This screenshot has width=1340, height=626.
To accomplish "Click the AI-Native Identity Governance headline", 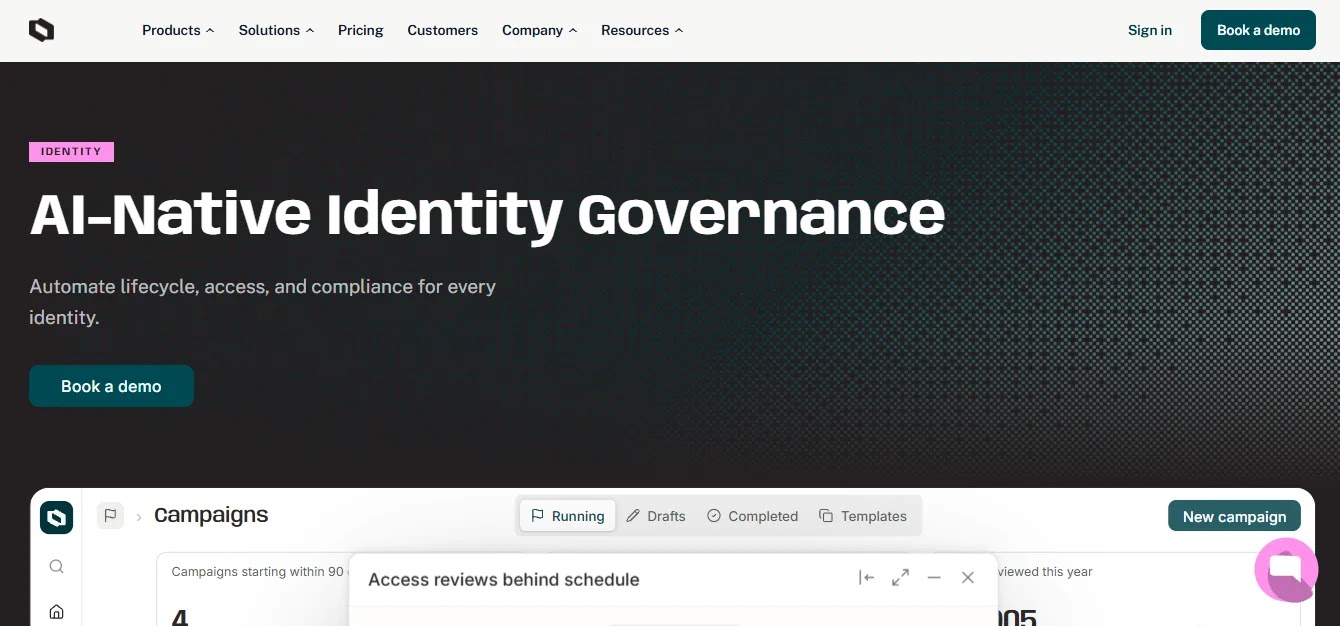I will [487, 214].
